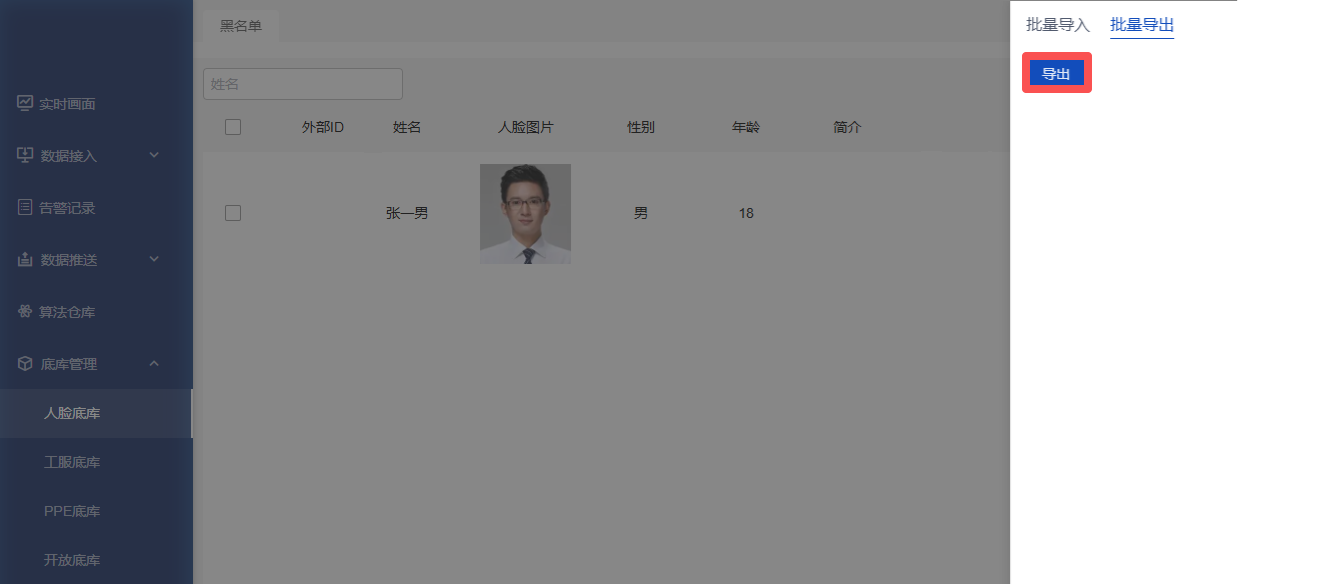Open 人脸底库 in the sidebar

pyautogui.click(x=72, y=413)
